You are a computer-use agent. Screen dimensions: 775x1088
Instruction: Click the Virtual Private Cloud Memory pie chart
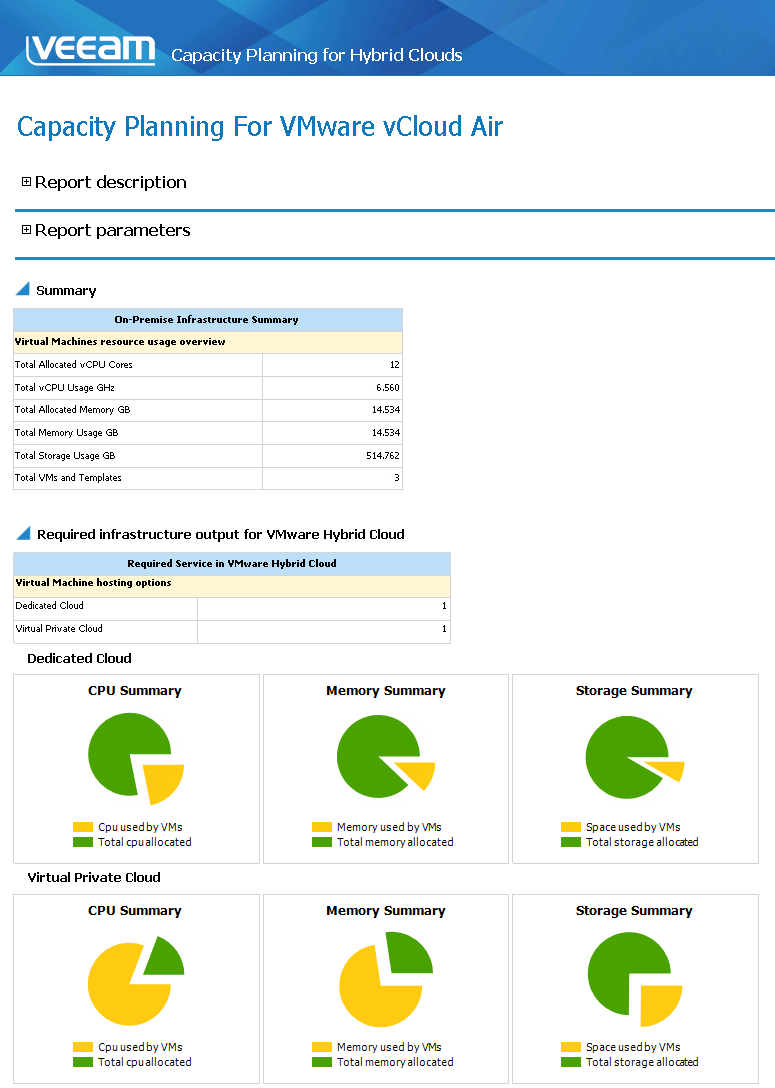click(385, 979)
